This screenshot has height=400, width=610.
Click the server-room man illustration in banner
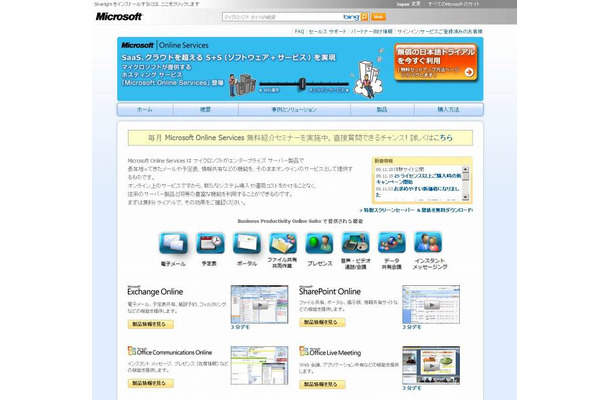(242, 85)
